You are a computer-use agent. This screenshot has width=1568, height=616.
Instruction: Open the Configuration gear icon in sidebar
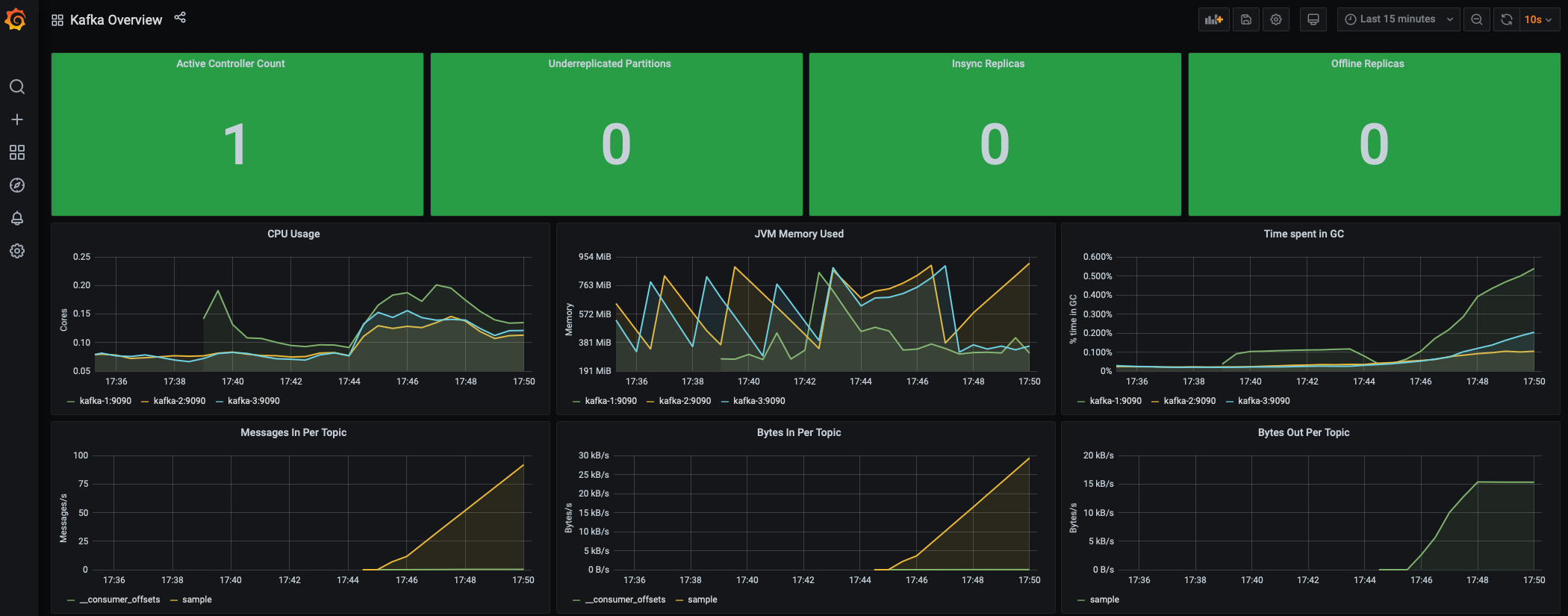[x=17, y=251]
